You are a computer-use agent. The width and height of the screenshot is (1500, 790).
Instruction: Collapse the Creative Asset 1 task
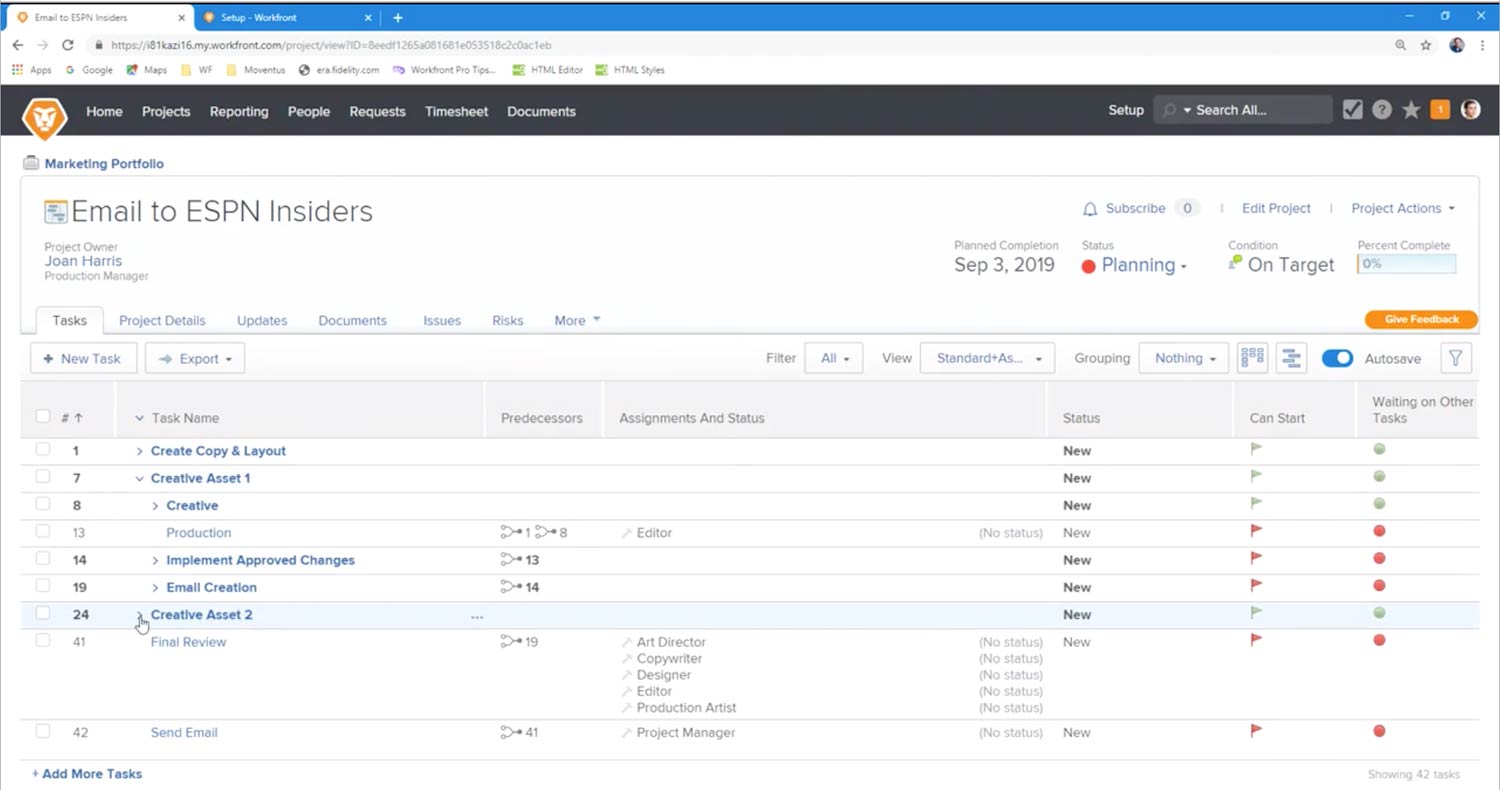(x=140, y=478)
